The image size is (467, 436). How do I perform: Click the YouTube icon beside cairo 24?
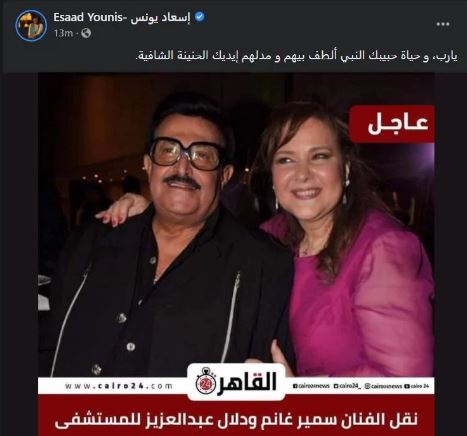(407, 386)
